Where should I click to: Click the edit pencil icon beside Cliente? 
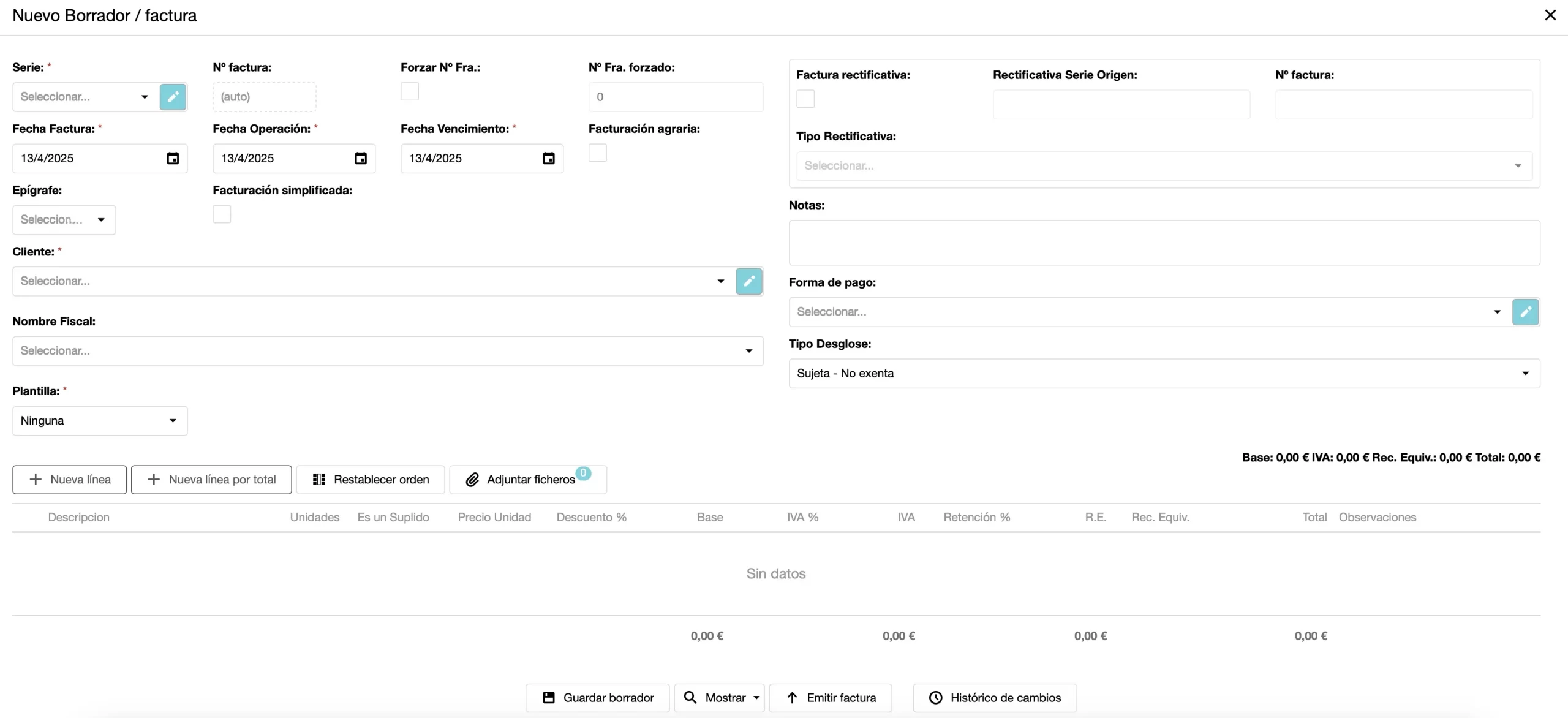coord(748,281)
